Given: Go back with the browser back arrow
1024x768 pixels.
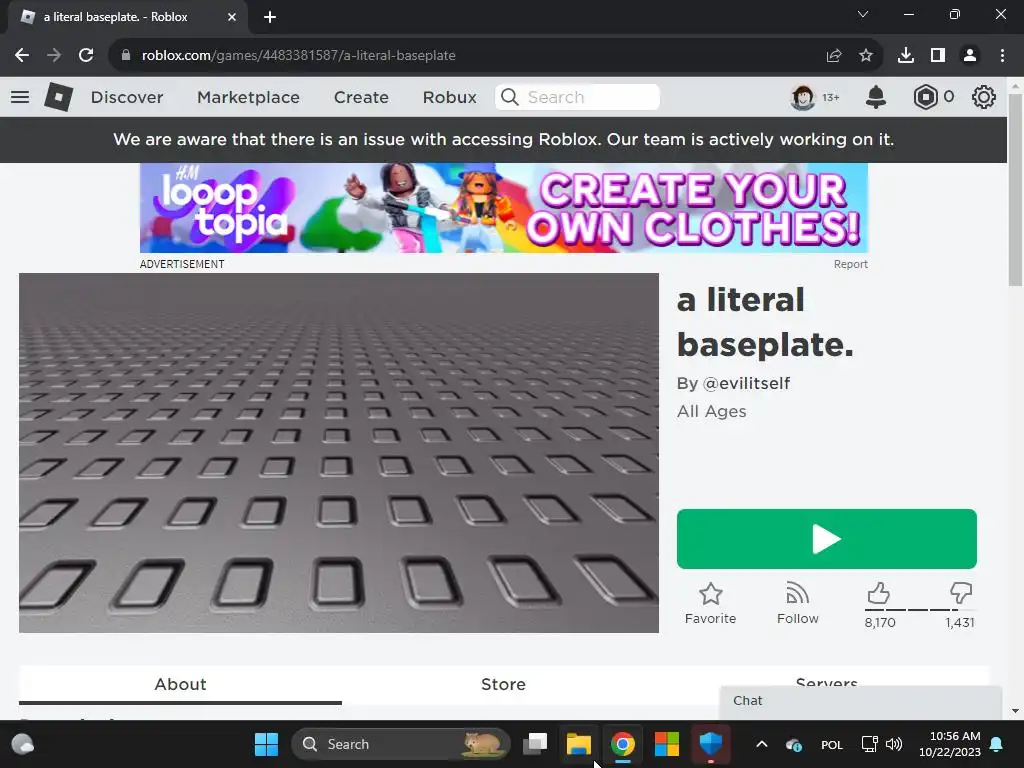Looking at the screenshot, I should (x=22, y=56).
